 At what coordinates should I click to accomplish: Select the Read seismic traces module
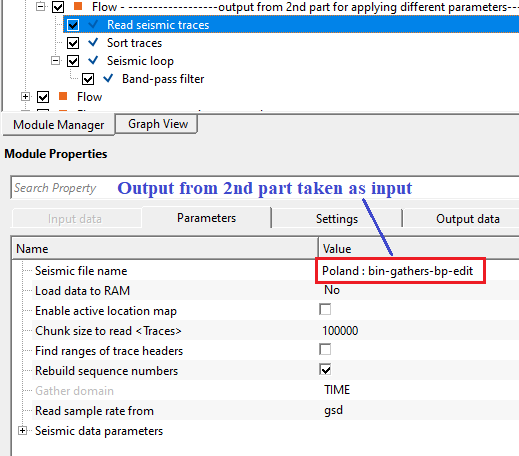click(158, 25)
